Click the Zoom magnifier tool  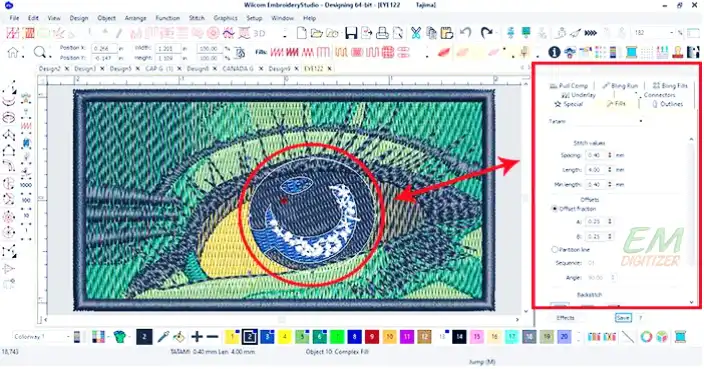pyautogui.click(x=40, y=53)
